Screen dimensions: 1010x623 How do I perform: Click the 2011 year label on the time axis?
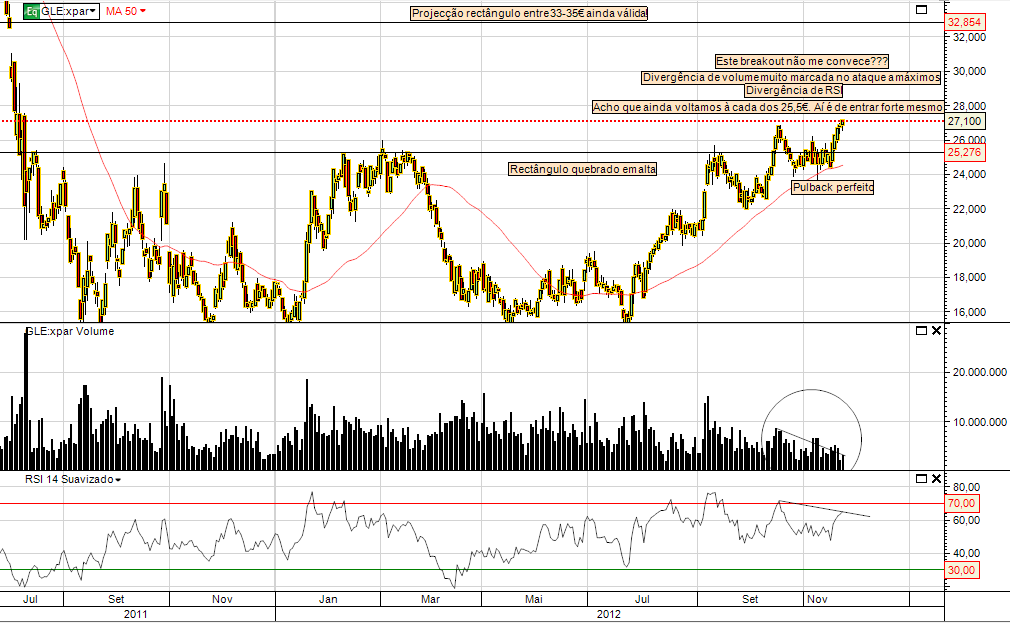[135, 614]
